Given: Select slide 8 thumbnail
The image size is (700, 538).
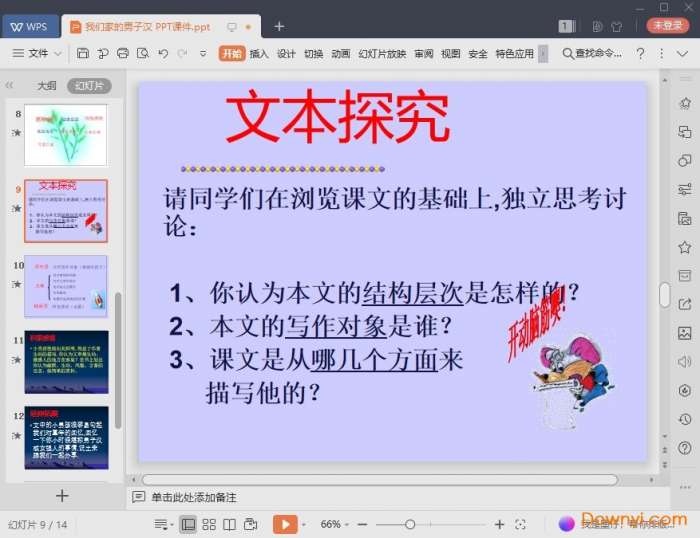Looking at the screenshot, I should (x=66, y=135).
